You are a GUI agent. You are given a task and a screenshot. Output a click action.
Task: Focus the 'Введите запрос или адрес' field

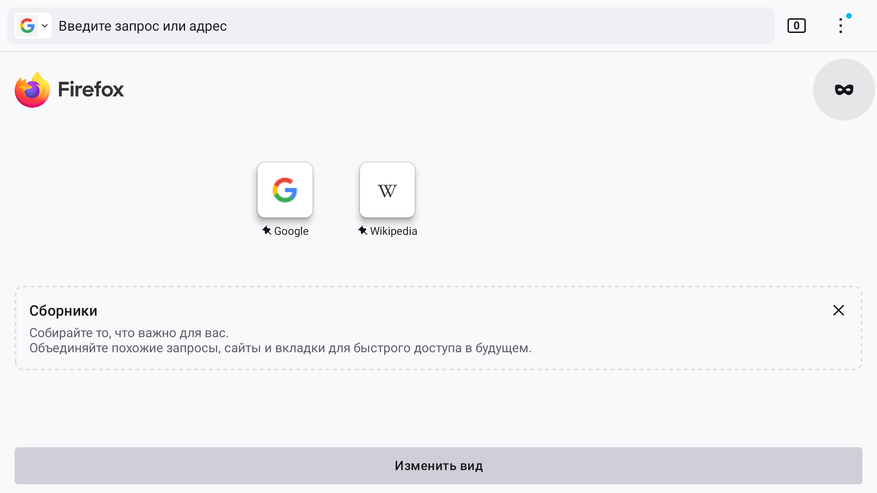point(400,26)
